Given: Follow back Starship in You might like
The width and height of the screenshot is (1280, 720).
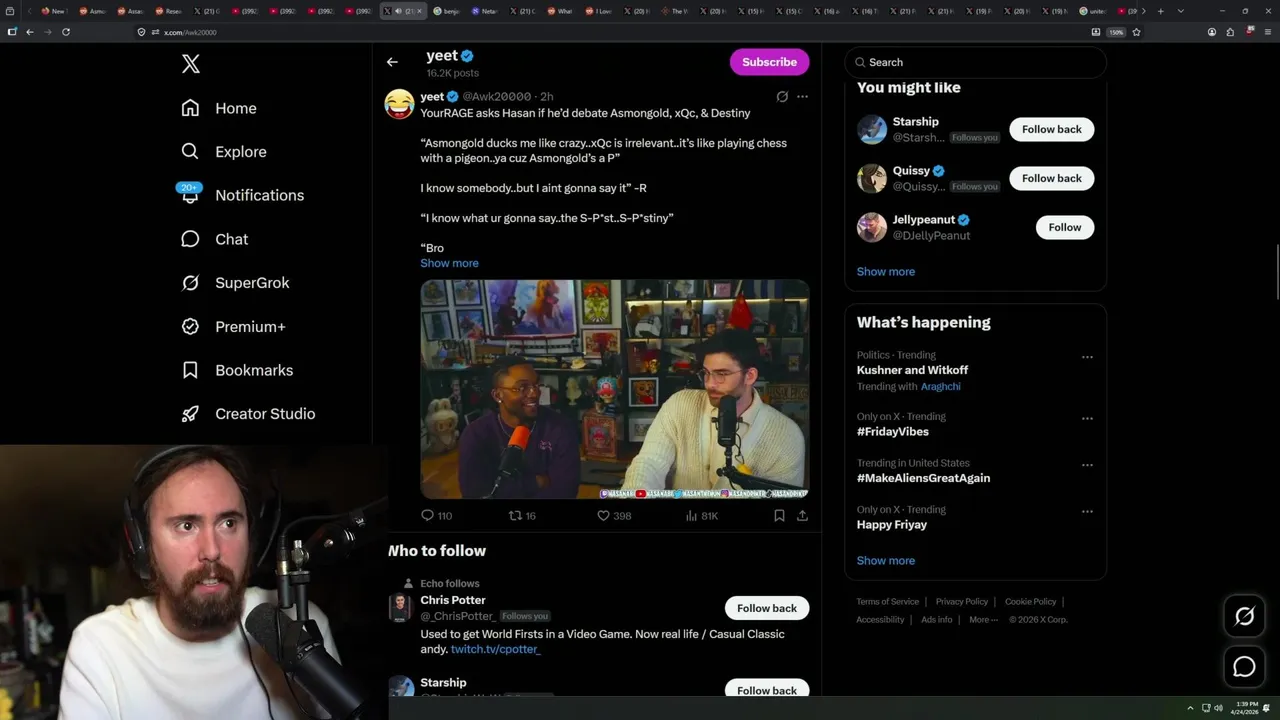Looking at the screenshot, I should [1051, 129].
